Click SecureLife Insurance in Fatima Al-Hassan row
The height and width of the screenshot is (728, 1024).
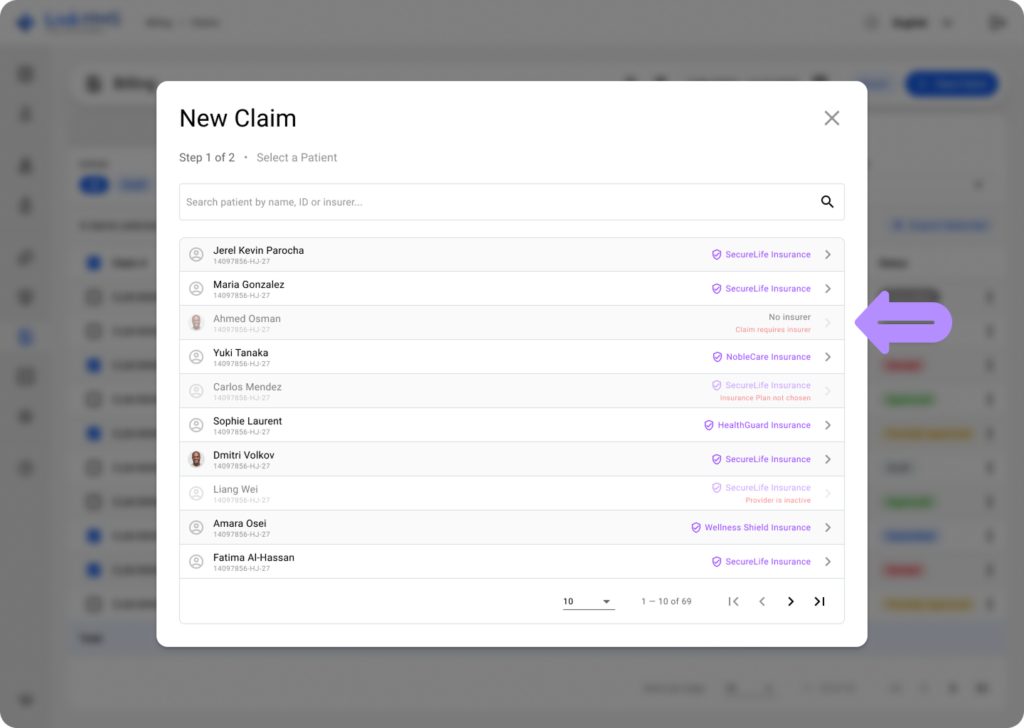(x=768, y=562)
